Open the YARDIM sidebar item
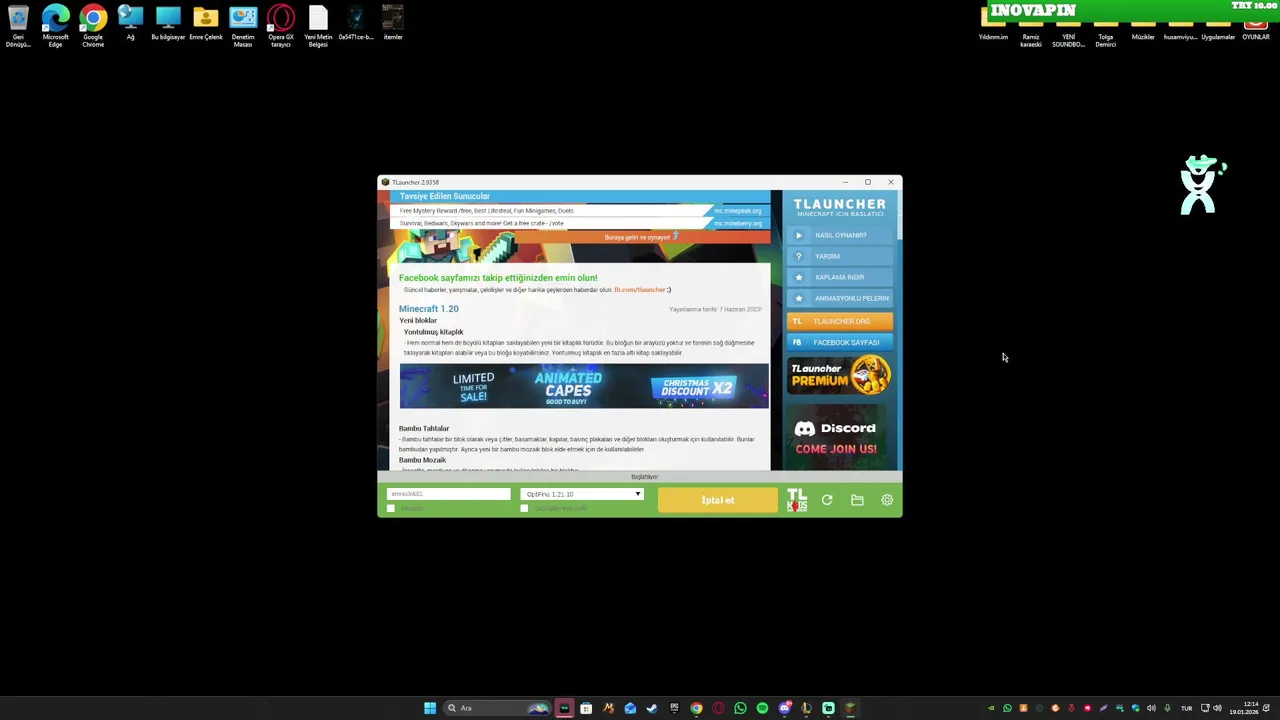The width and height of the screenshot is (1280, 720). point(840,256)
